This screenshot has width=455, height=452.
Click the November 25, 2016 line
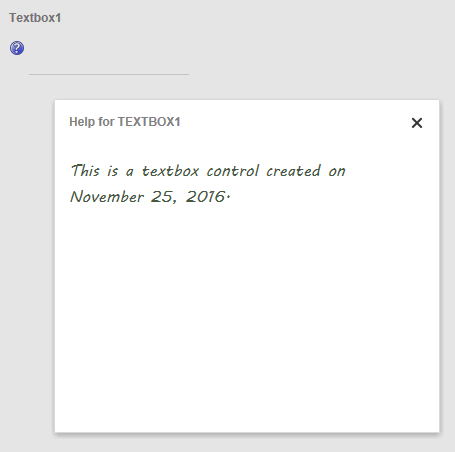pos(150,196)
